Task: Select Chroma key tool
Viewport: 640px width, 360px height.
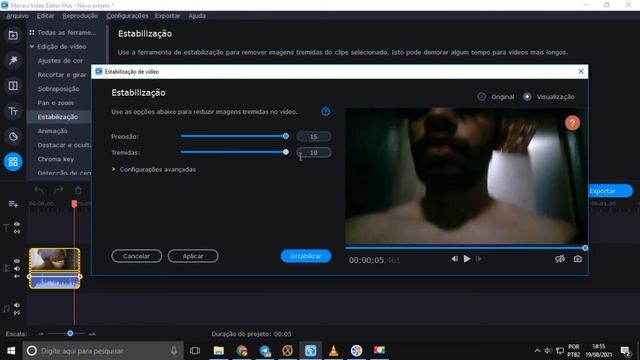Action: point(56,159)
